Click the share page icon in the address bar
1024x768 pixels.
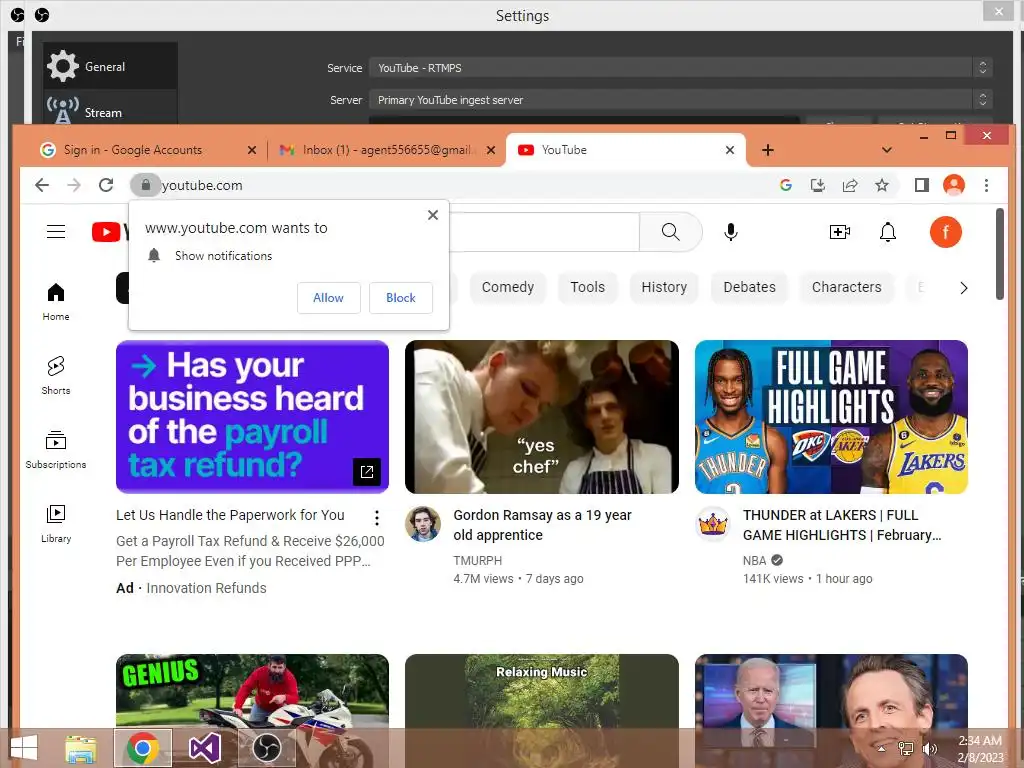click(x=850, y=185)
